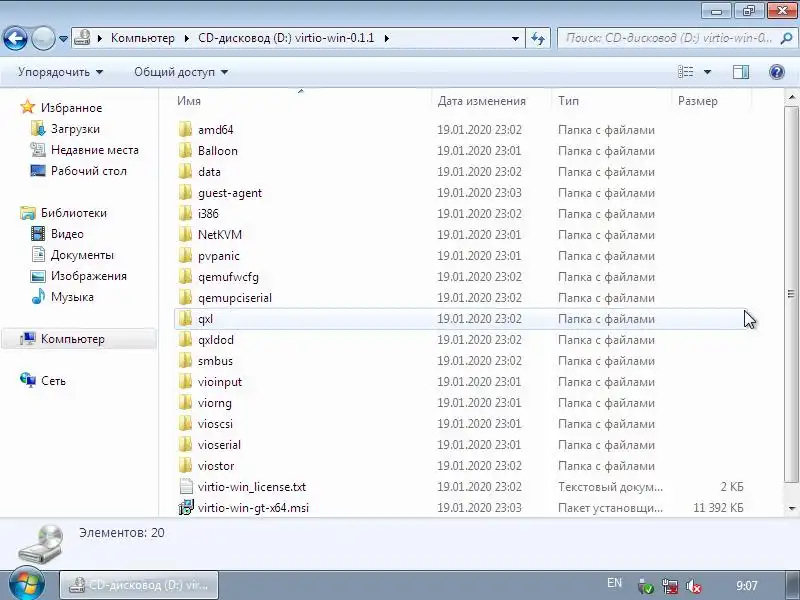This screenshot has height=600, width=800.
Task: Select the viostor folder icon
Action: coord(186,466)
